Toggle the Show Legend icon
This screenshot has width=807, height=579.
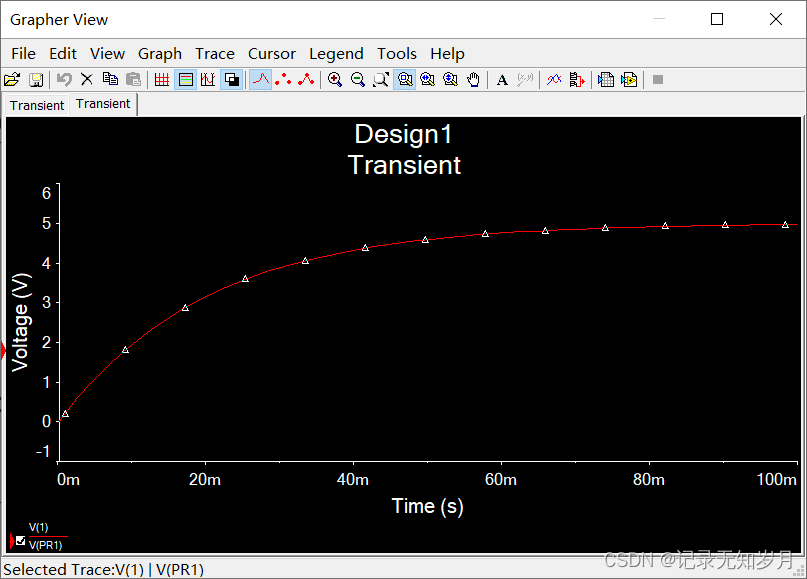click(x=185, y=80)
